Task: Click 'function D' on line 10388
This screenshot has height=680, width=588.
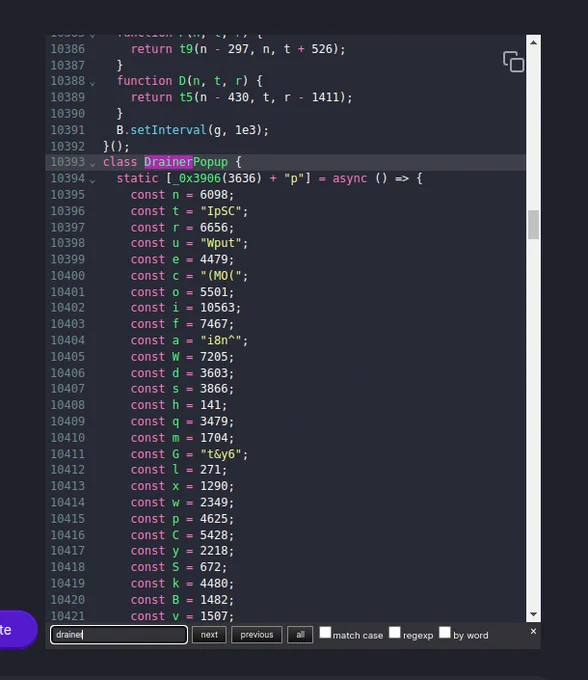Action: pyautogui.click(x=151, y=81)
